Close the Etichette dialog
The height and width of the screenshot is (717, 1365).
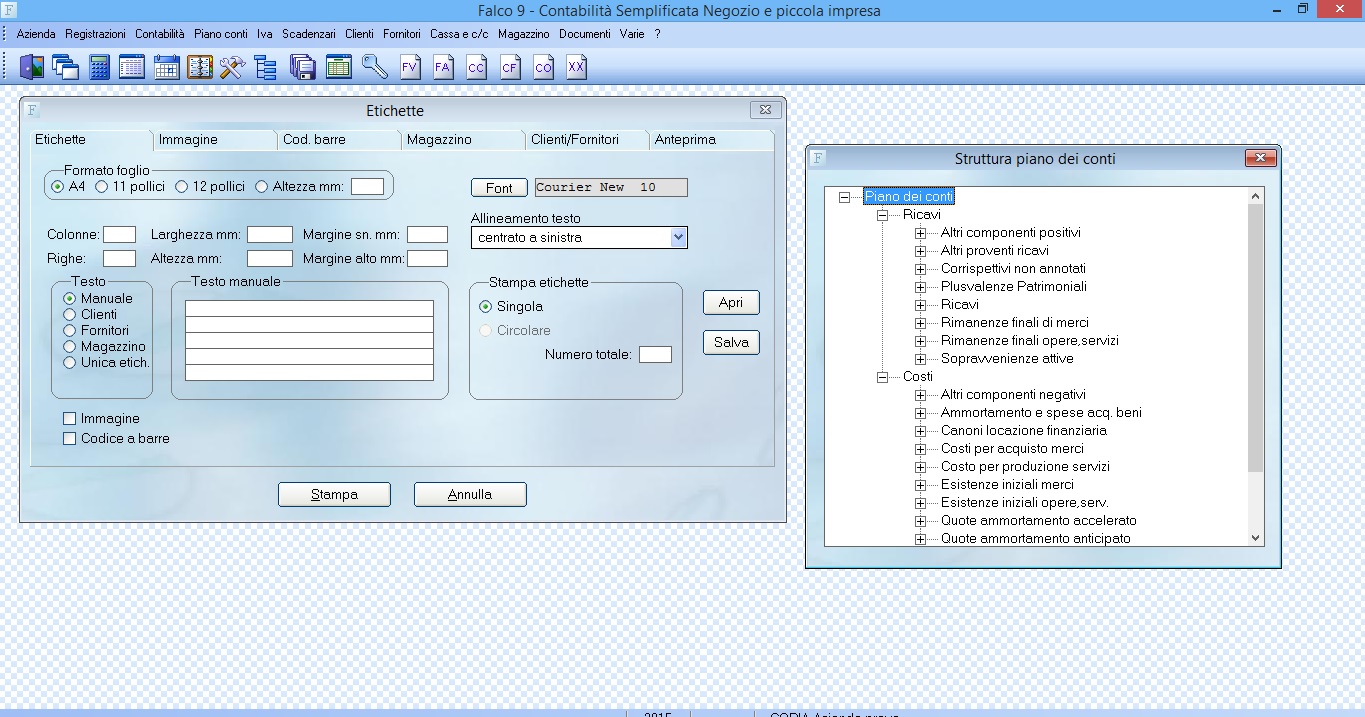(764, 110)
